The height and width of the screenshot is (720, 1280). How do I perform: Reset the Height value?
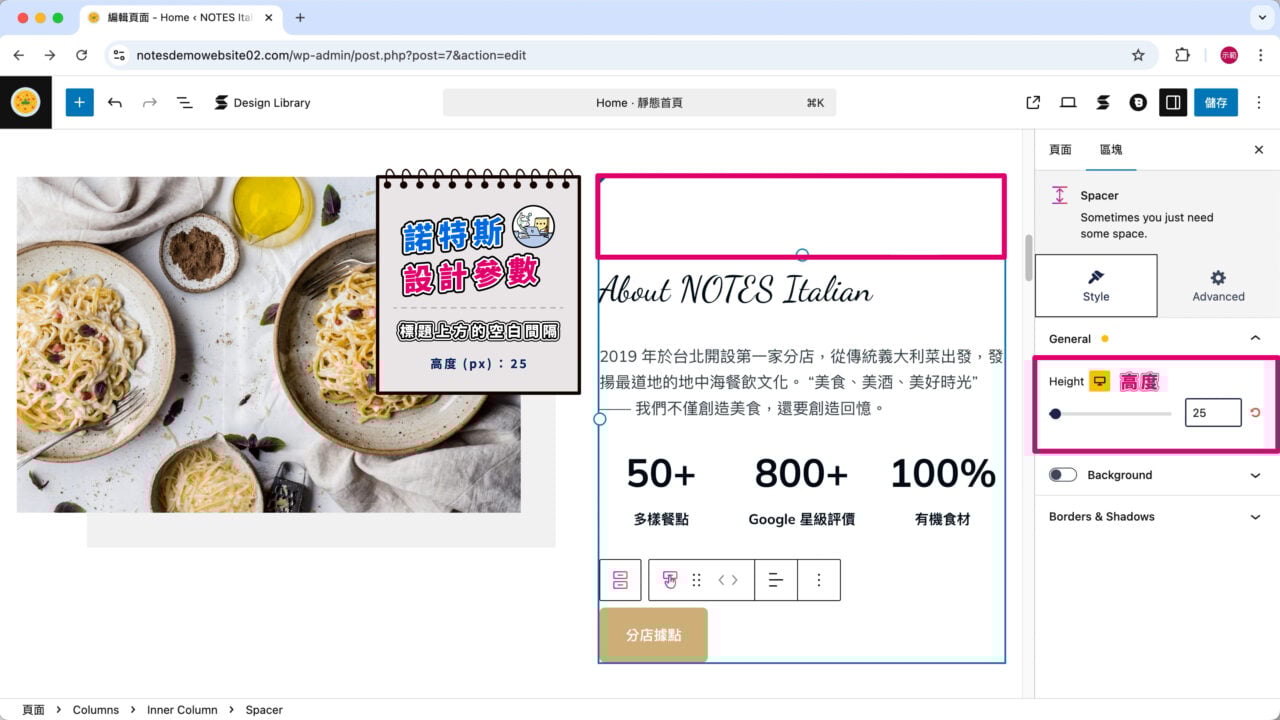coord(1256,413)
